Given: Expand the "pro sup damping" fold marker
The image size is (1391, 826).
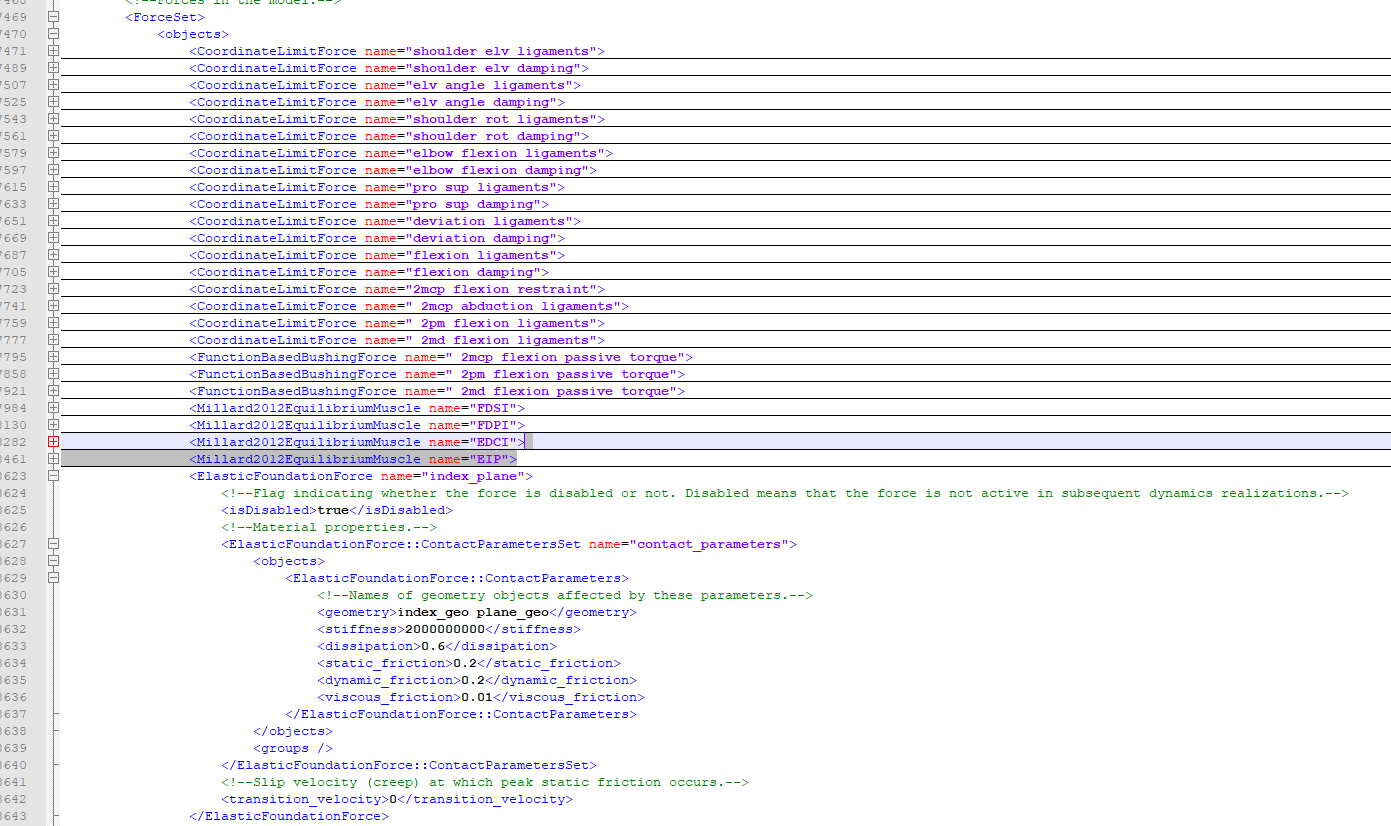Looking at the screenshot, I should pos(53,204).
